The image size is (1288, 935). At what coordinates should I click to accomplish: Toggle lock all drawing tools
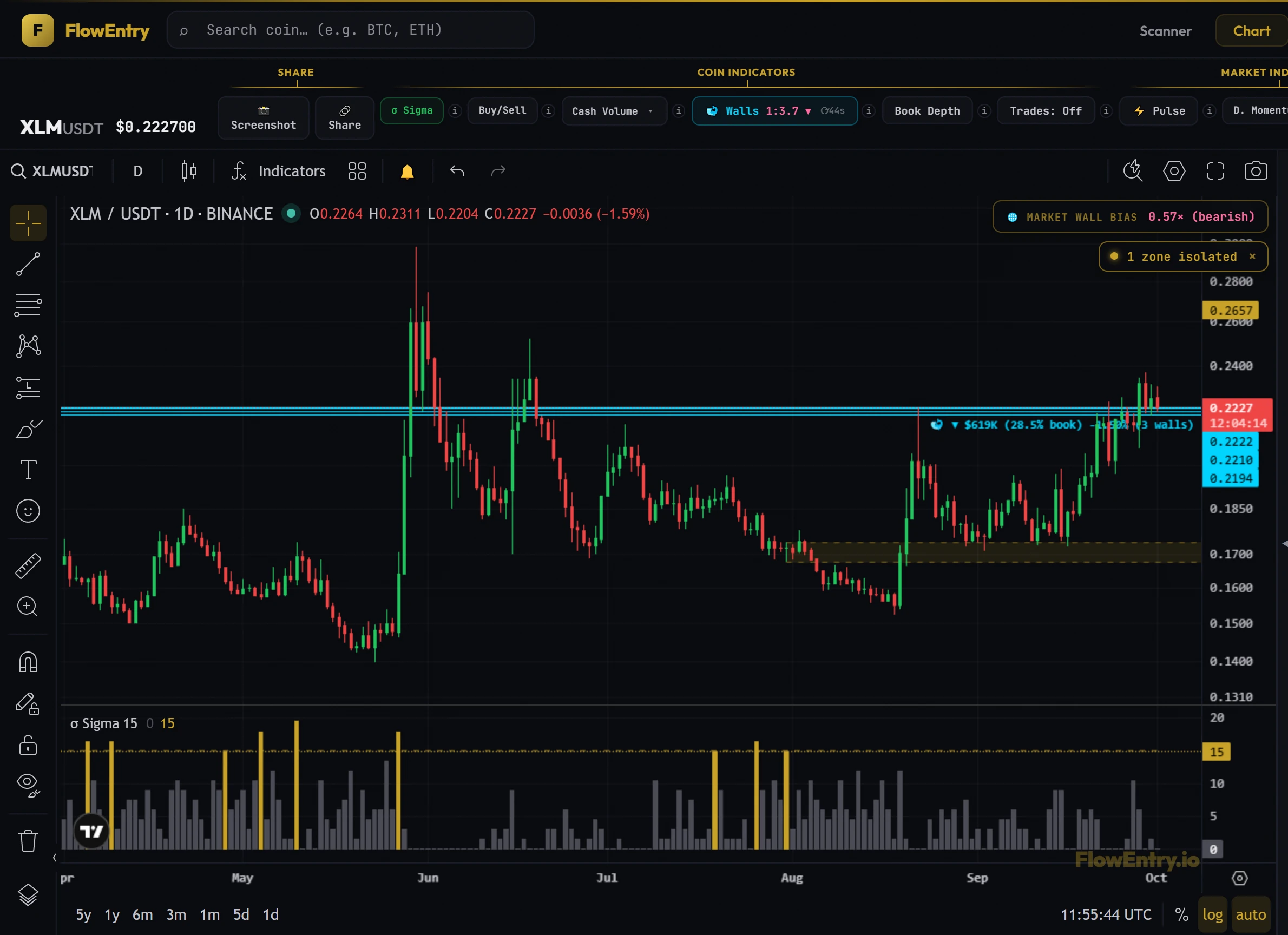coord(28,745)
